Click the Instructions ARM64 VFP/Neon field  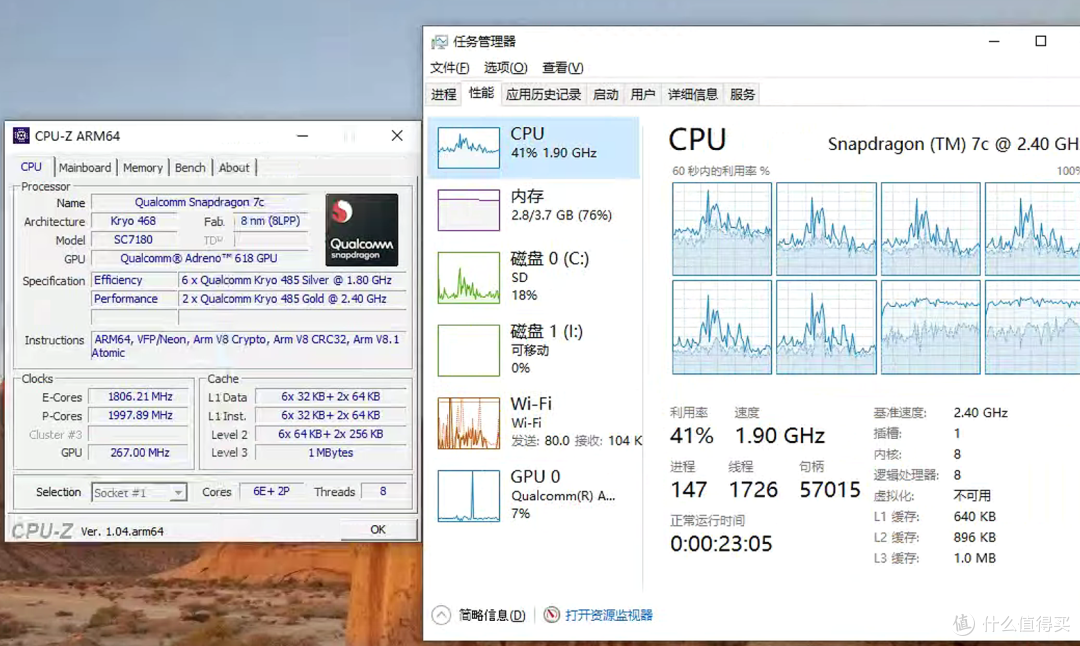[x=247, y=346]
